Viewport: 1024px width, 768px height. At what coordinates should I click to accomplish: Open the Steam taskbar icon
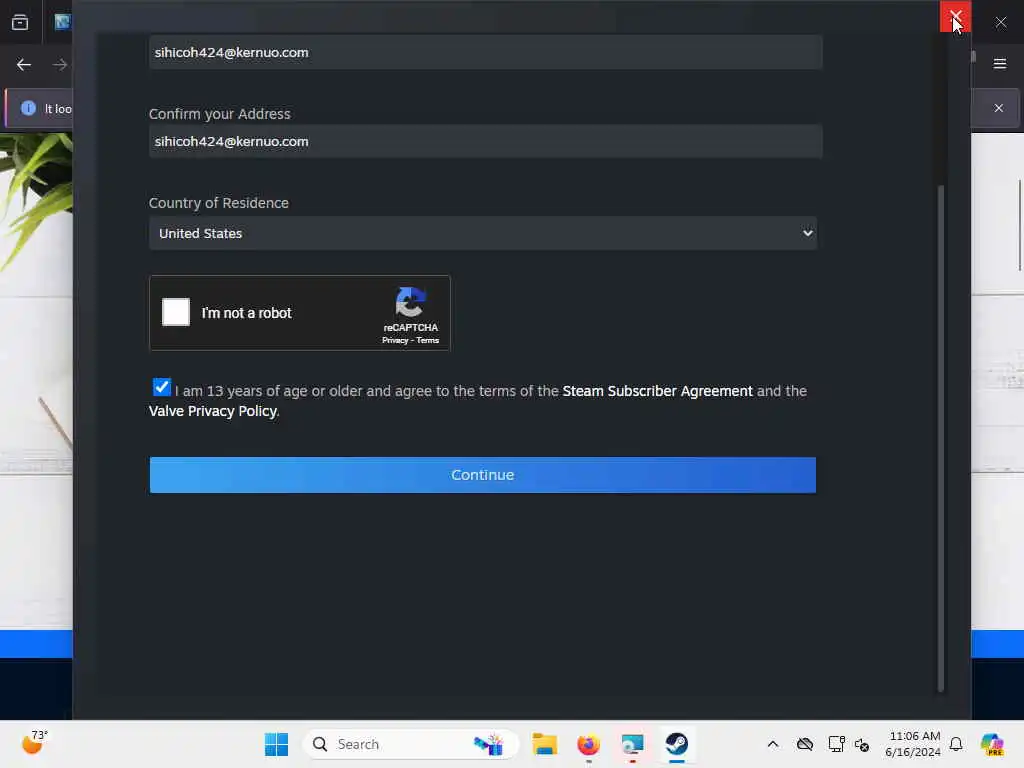[677, 744]
